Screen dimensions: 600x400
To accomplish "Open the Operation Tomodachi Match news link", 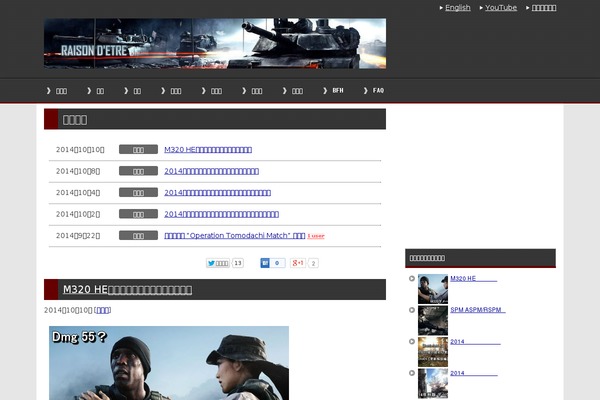I will coord(235,235).
